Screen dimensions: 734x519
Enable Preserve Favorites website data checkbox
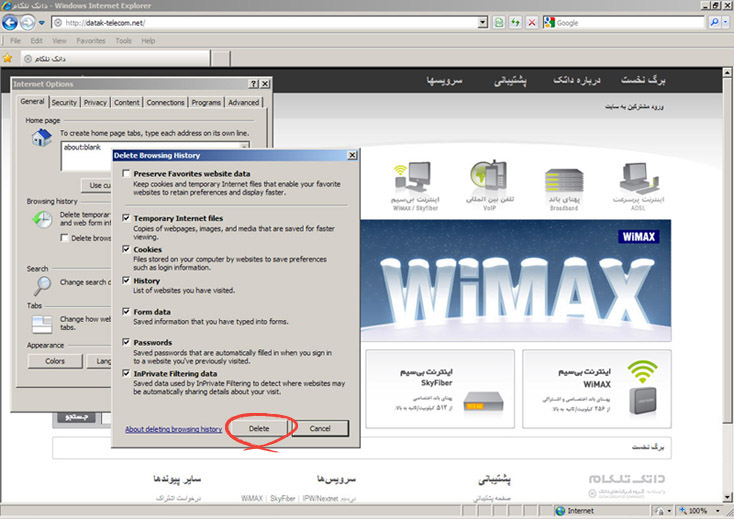126,174
